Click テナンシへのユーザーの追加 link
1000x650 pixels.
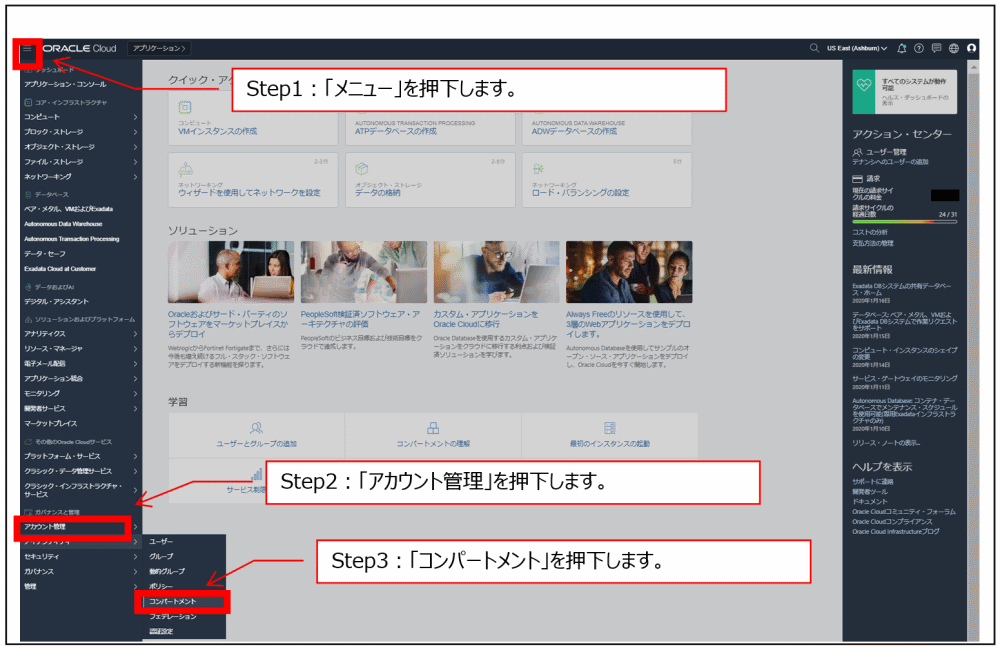890,162
